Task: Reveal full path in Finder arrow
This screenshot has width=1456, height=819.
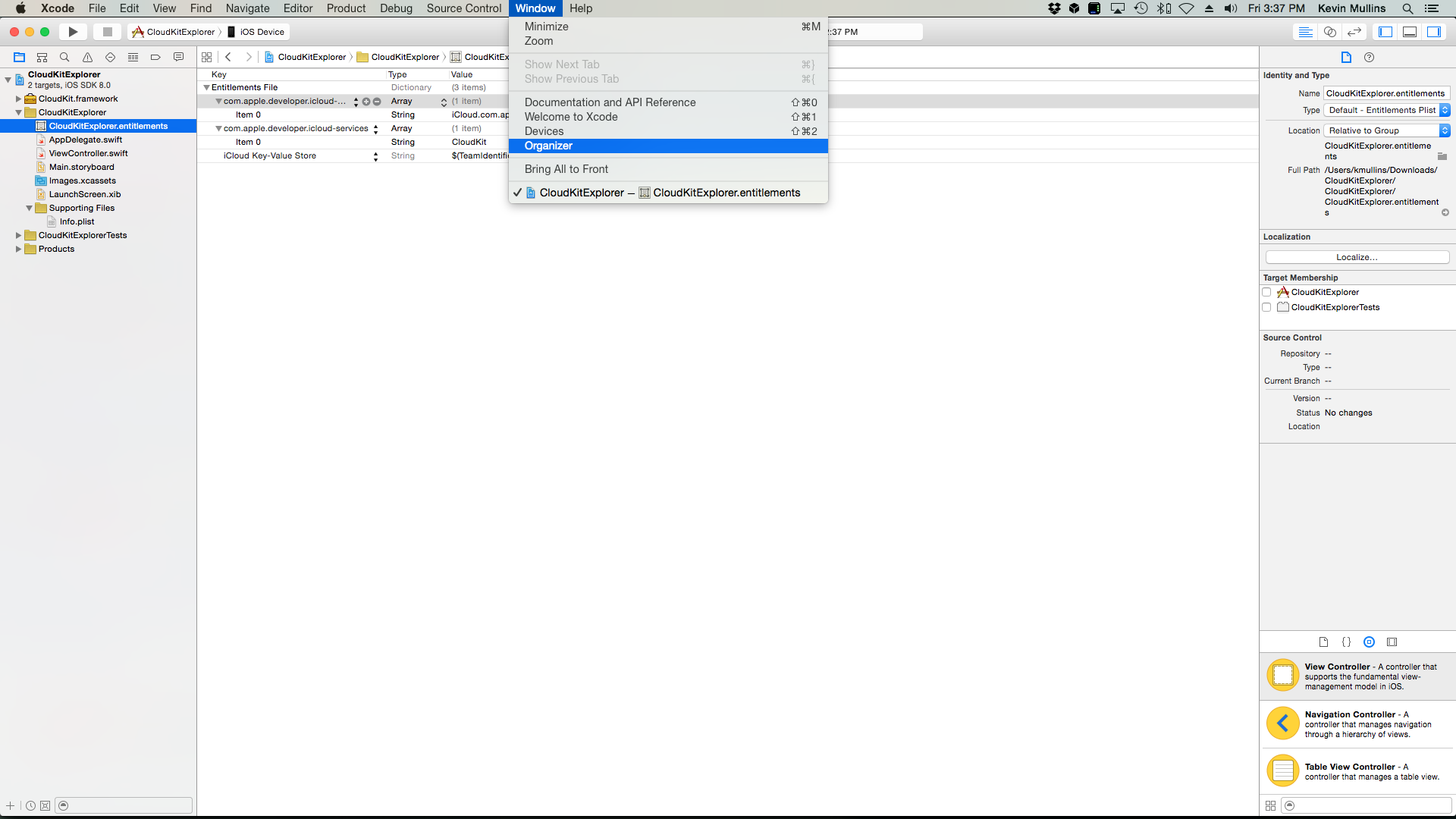Action: point(1445,212)
